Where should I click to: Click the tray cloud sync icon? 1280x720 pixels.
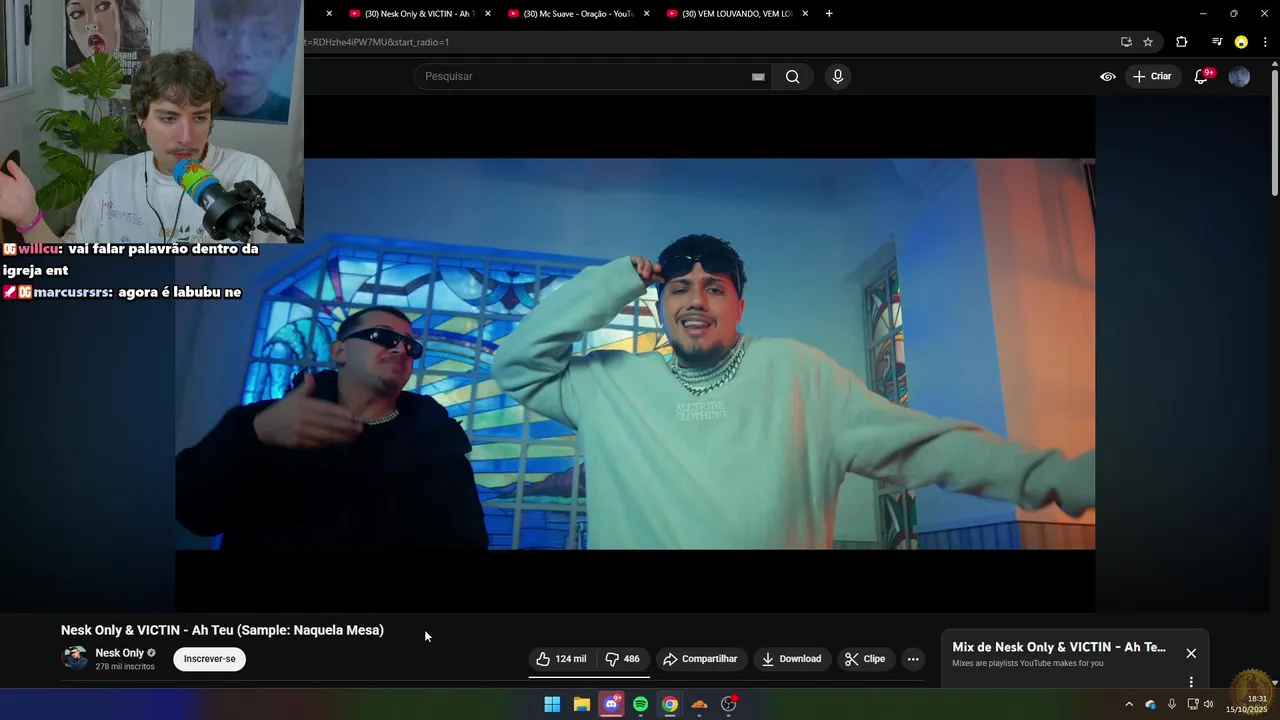[x=1150, y=704]
